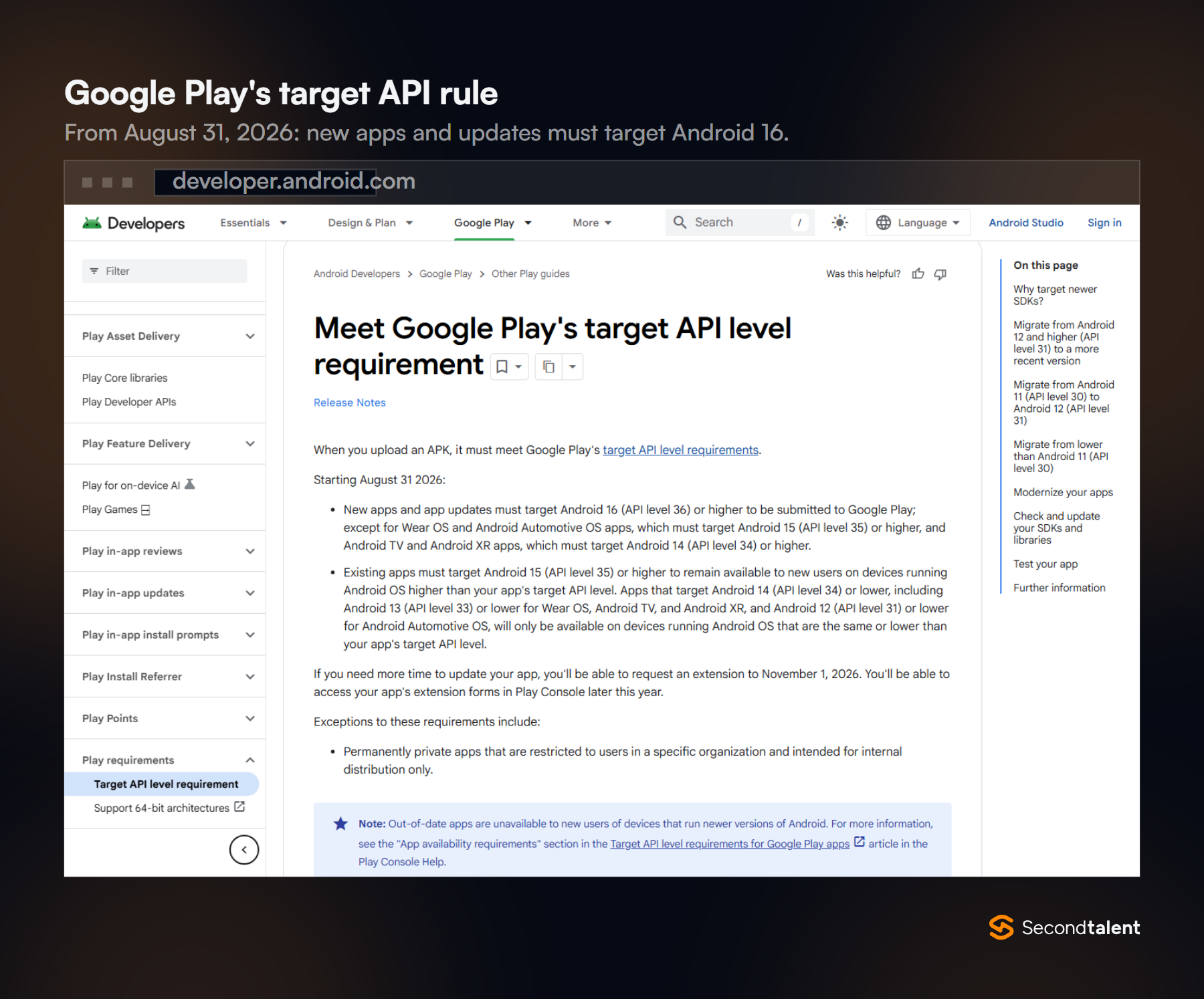The width and height of the screenshot is (1204, 999).
Task: Click the Play Games page icon
Action: click(146, 510)
